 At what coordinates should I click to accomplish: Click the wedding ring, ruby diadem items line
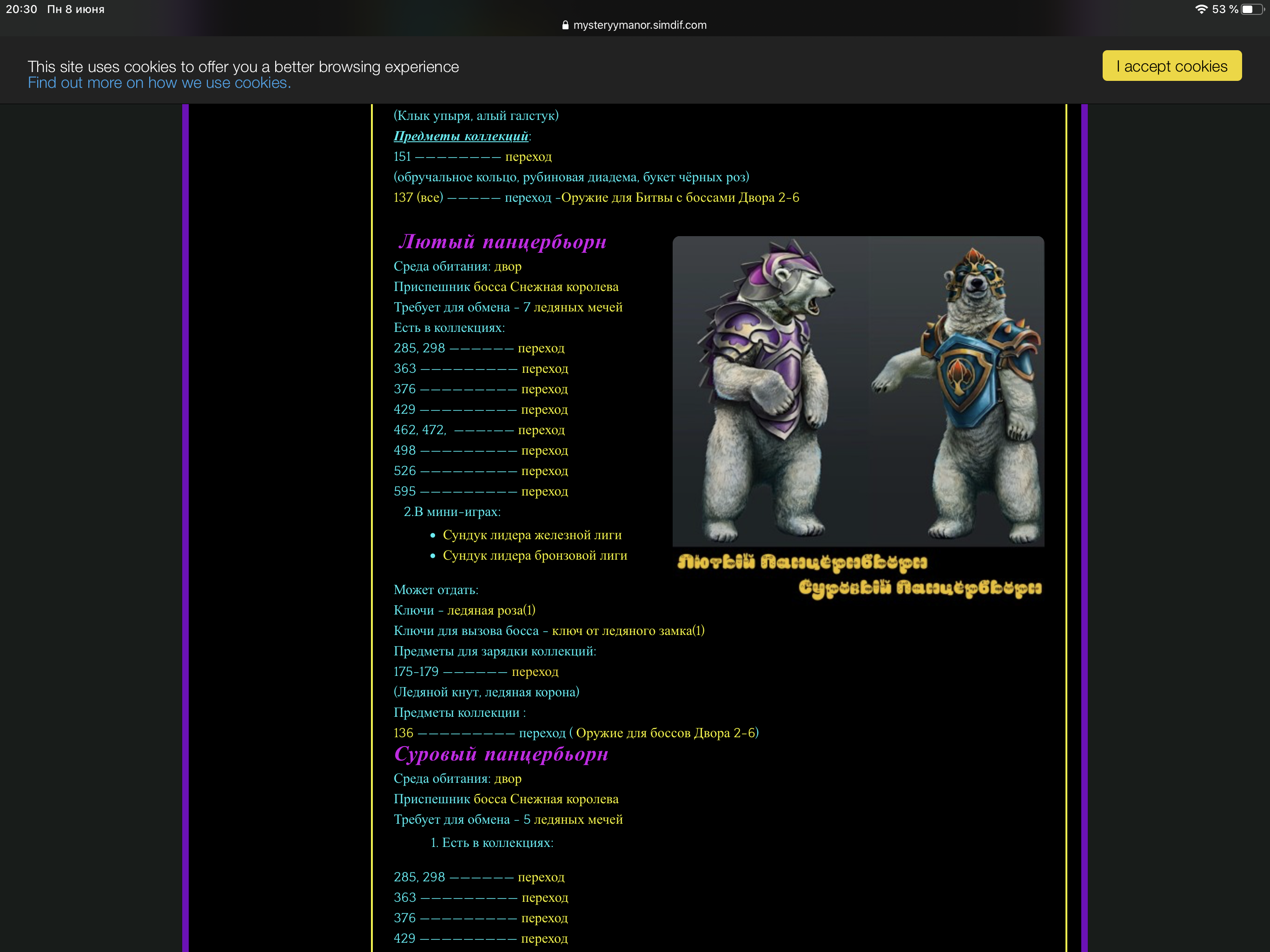click(x=571, y=177)
